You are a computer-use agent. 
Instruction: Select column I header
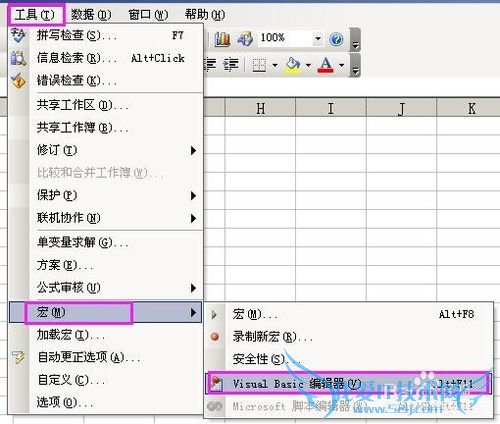(x=331, y=108)
